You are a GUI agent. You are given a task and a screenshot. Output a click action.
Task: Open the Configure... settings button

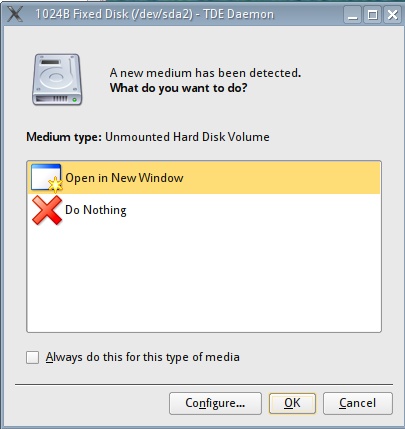[x=215, y=403]
